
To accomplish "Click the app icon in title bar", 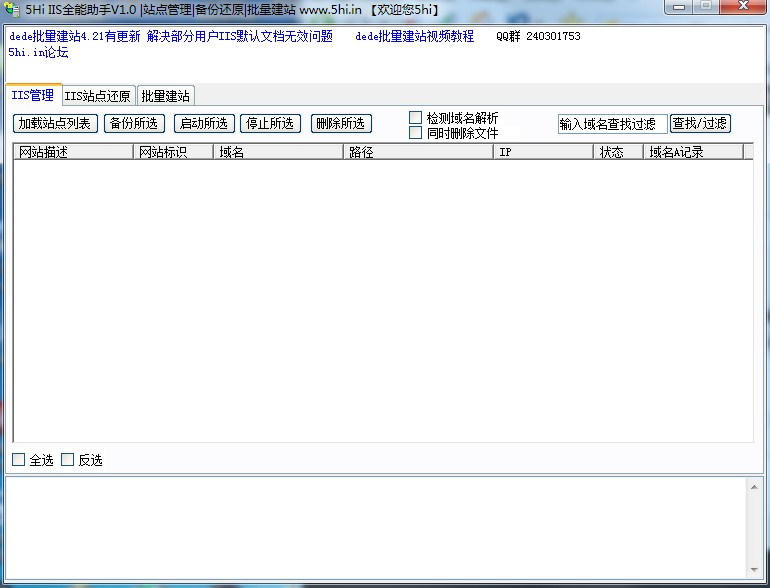I will (x=11, y=9).
